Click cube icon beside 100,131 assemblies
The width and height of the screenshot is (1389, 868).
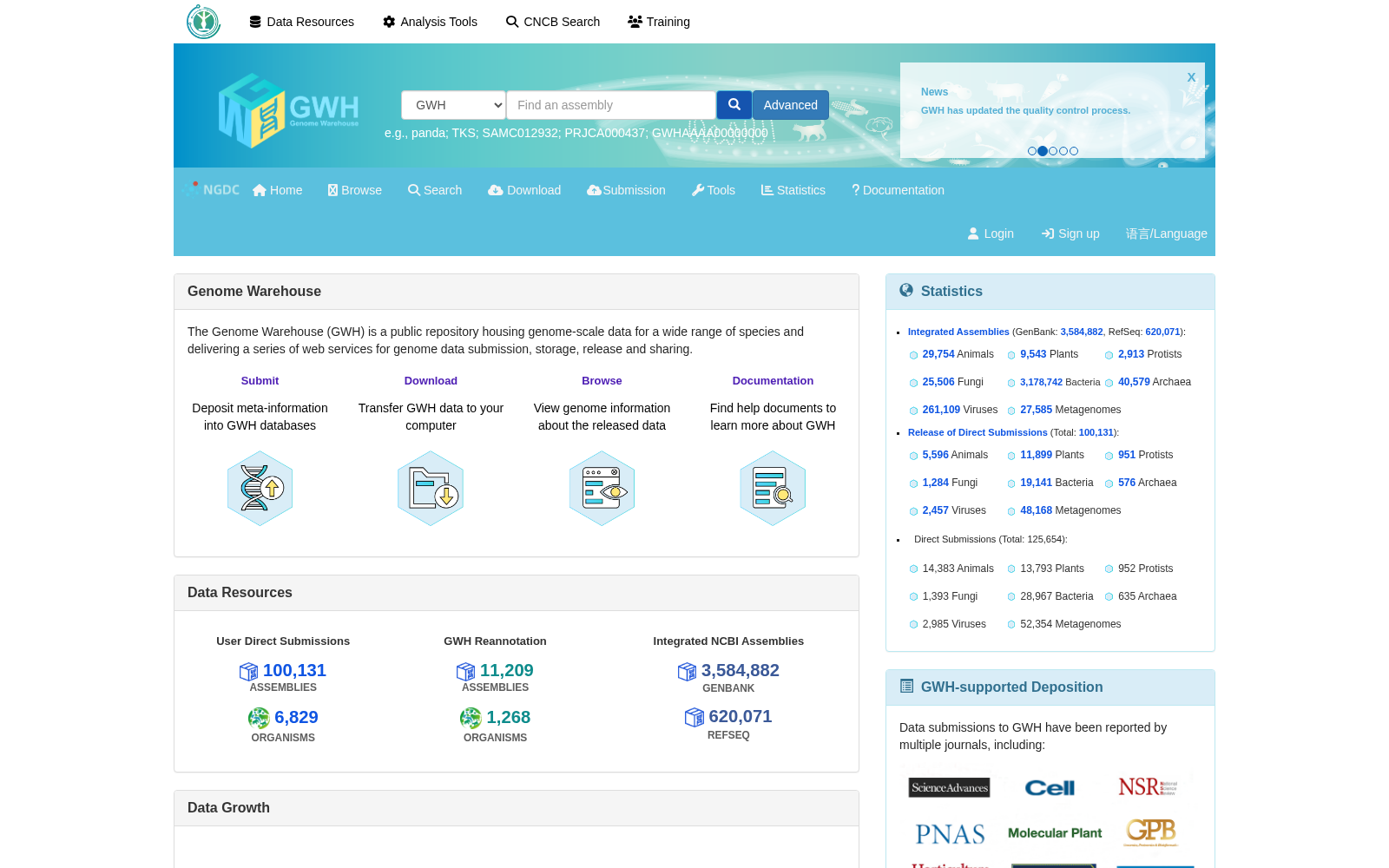[x=248, y=671]
